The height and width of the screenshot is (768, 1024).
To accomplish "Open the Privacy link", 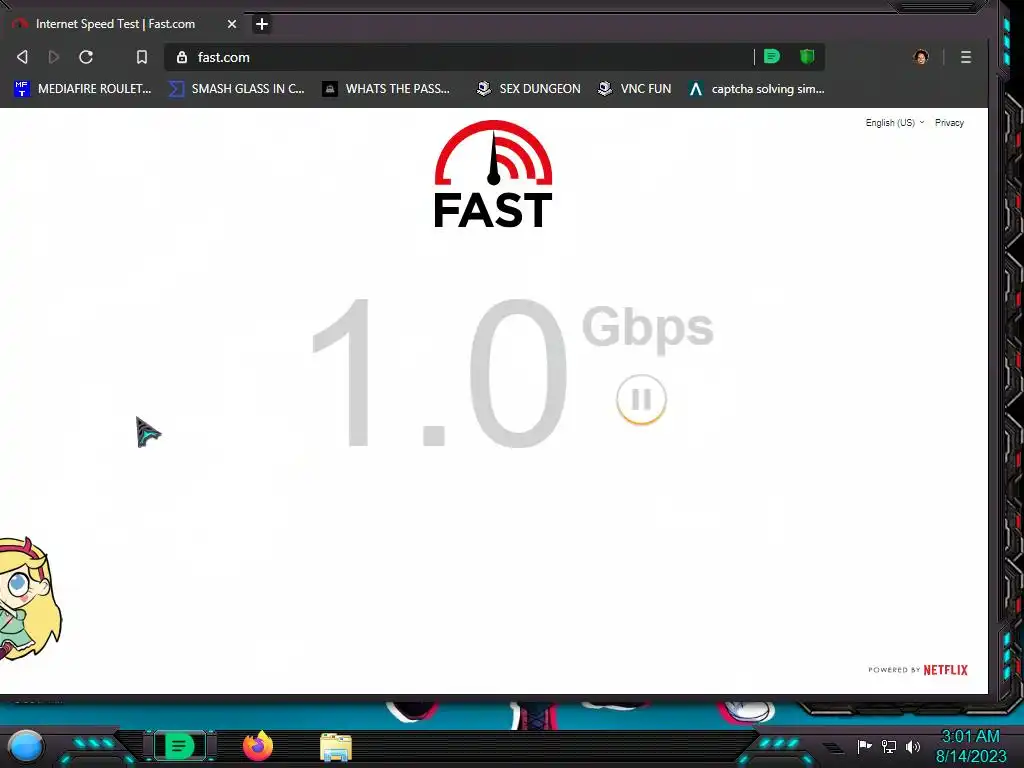I will click(949, 123).
